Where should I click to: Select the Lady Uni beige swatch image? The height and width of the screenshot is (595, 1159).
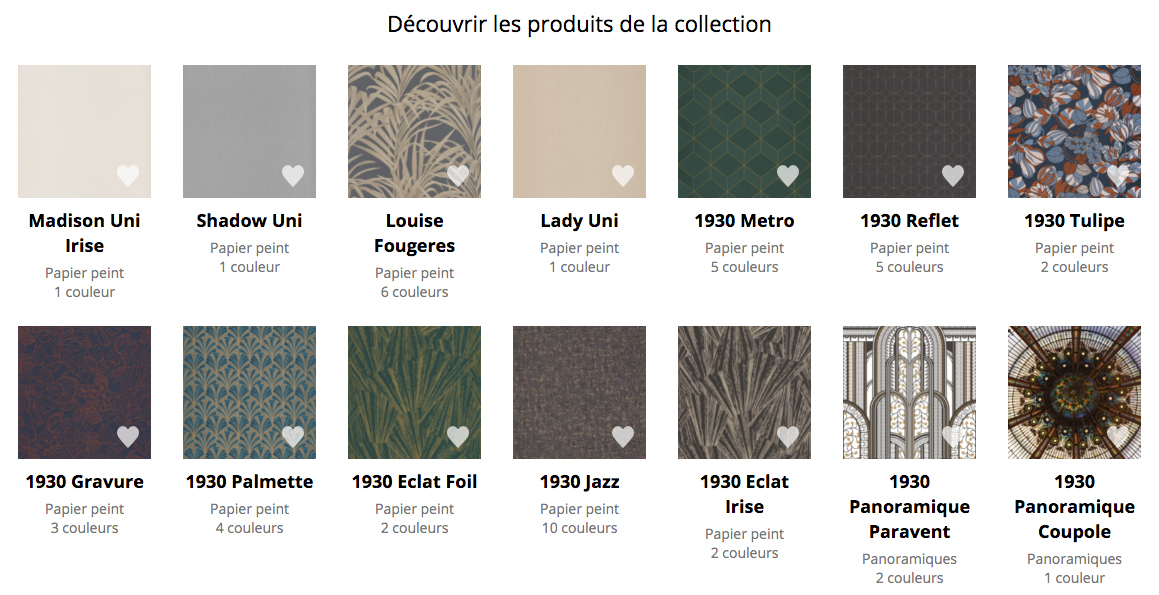point(580,132)
